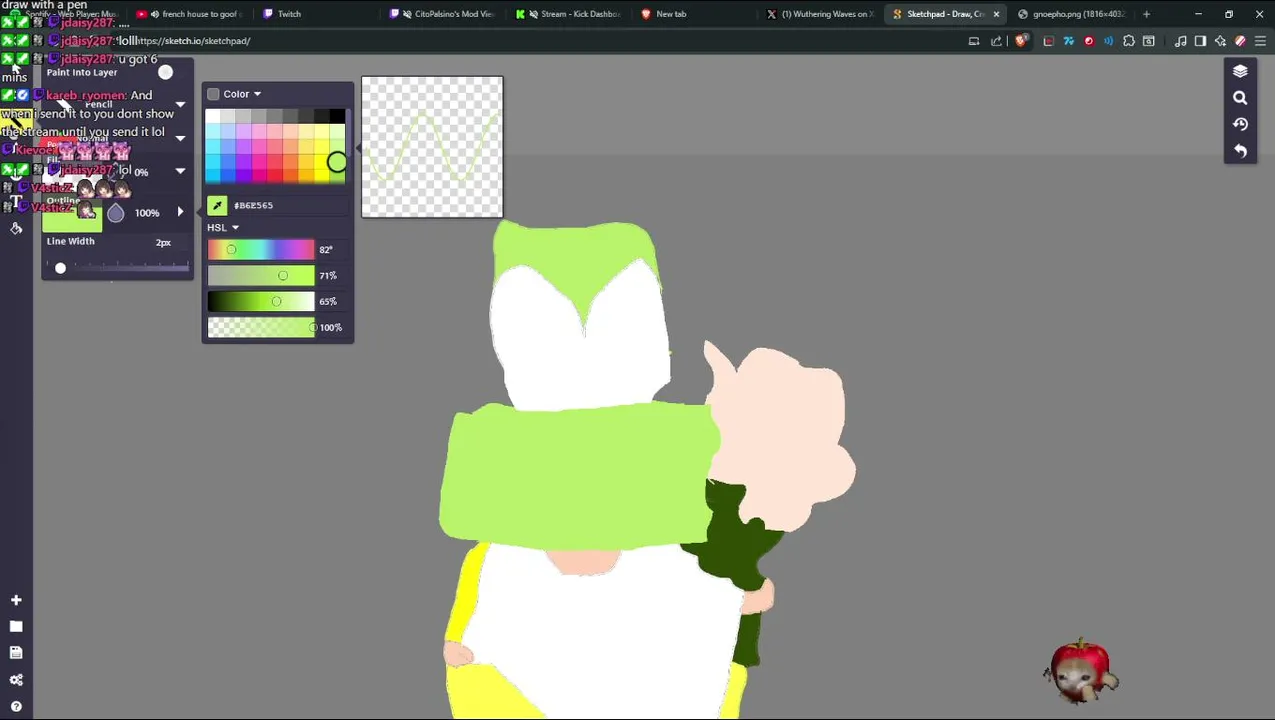Click the brush stroke preview thumbnail
The width and height of the screenshot is (1275, 720).
432,147
